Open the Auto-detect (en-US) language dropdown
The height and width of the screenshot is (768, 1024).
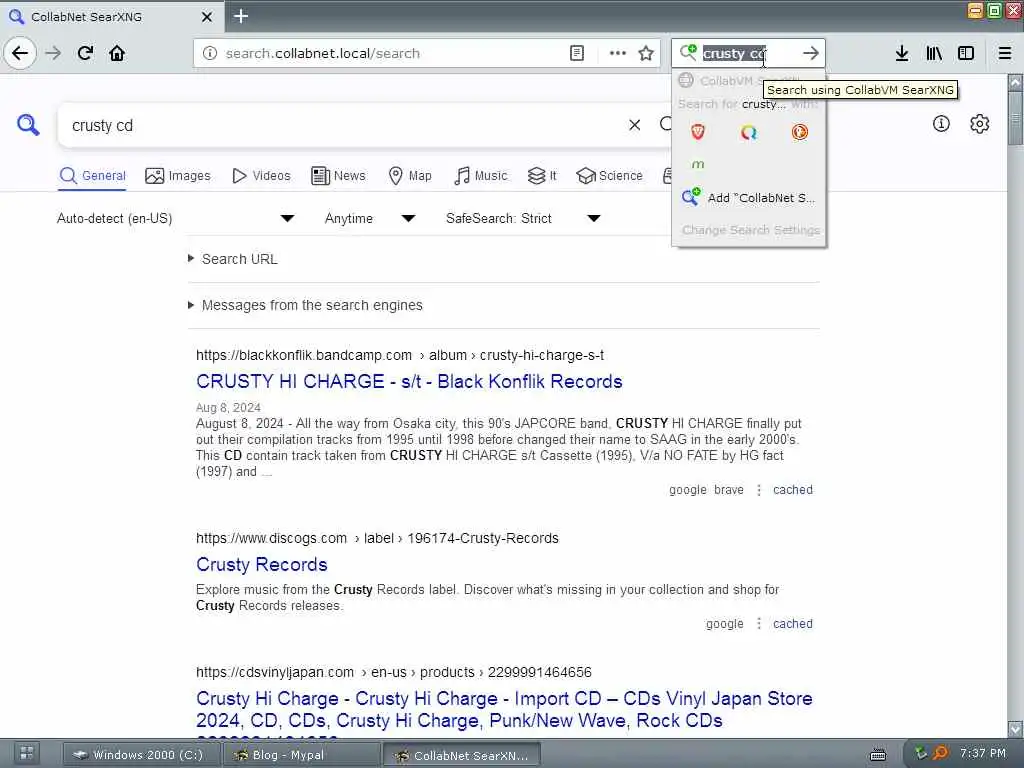click(176, 218)
